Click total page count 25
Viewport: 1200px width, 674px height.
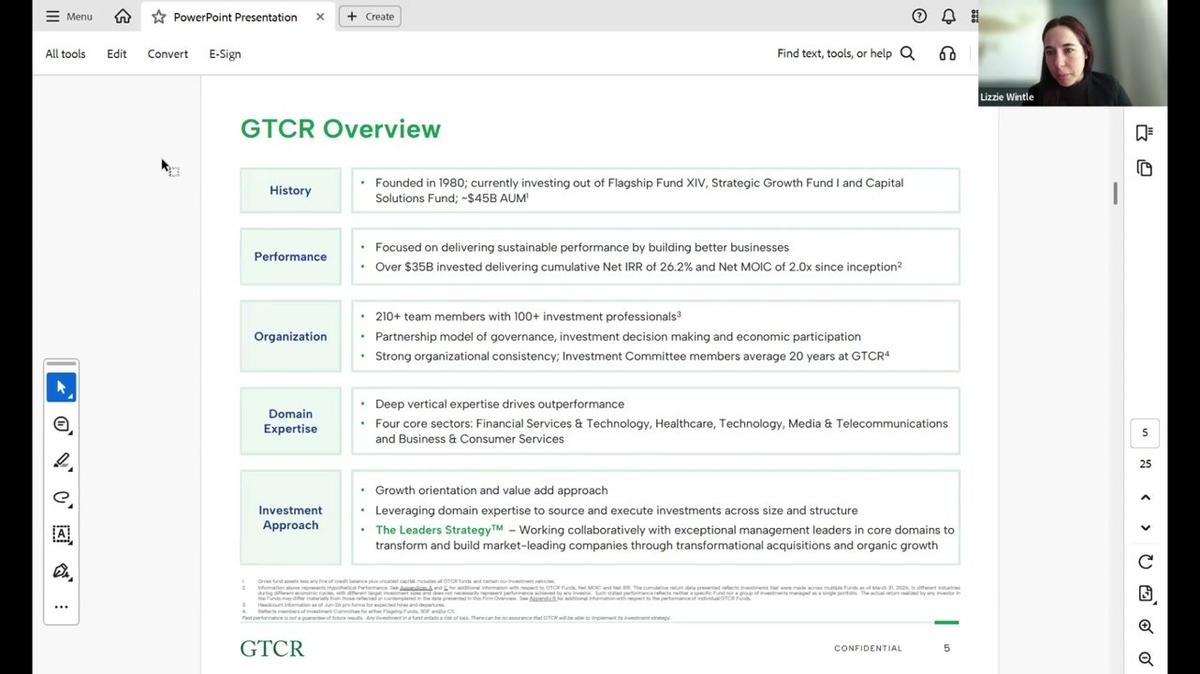pos(1145,464)
